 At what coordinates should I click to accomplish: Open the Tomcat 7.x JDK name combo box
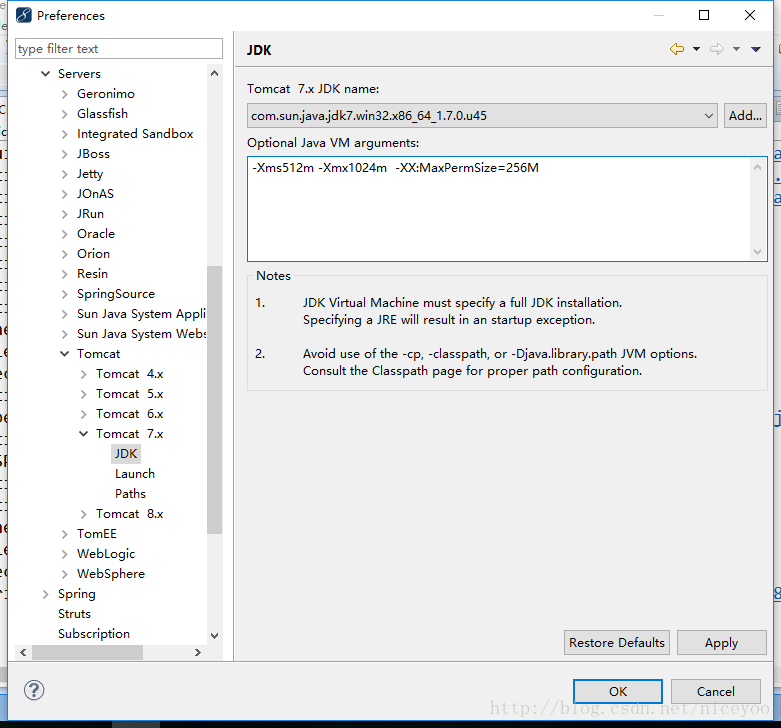[x=482, y=116]
